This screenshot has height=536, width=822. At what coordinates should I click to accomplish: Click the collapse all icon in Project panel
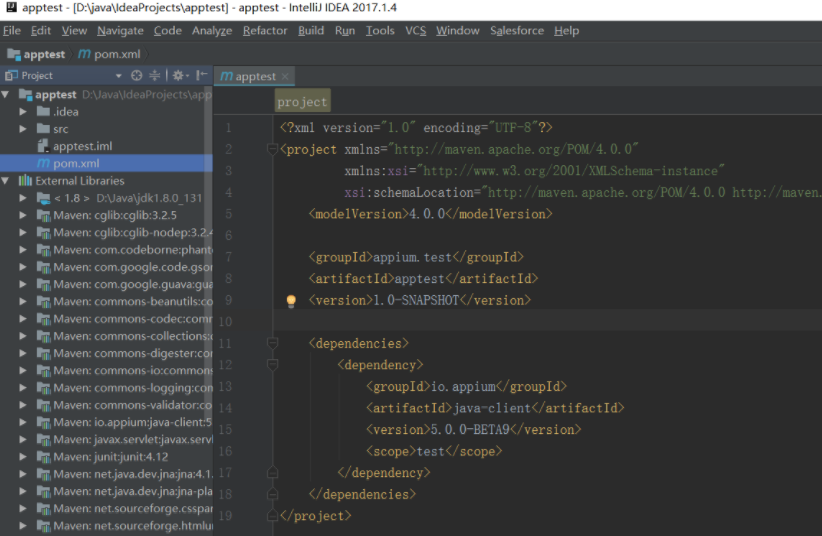coord(155,76)
